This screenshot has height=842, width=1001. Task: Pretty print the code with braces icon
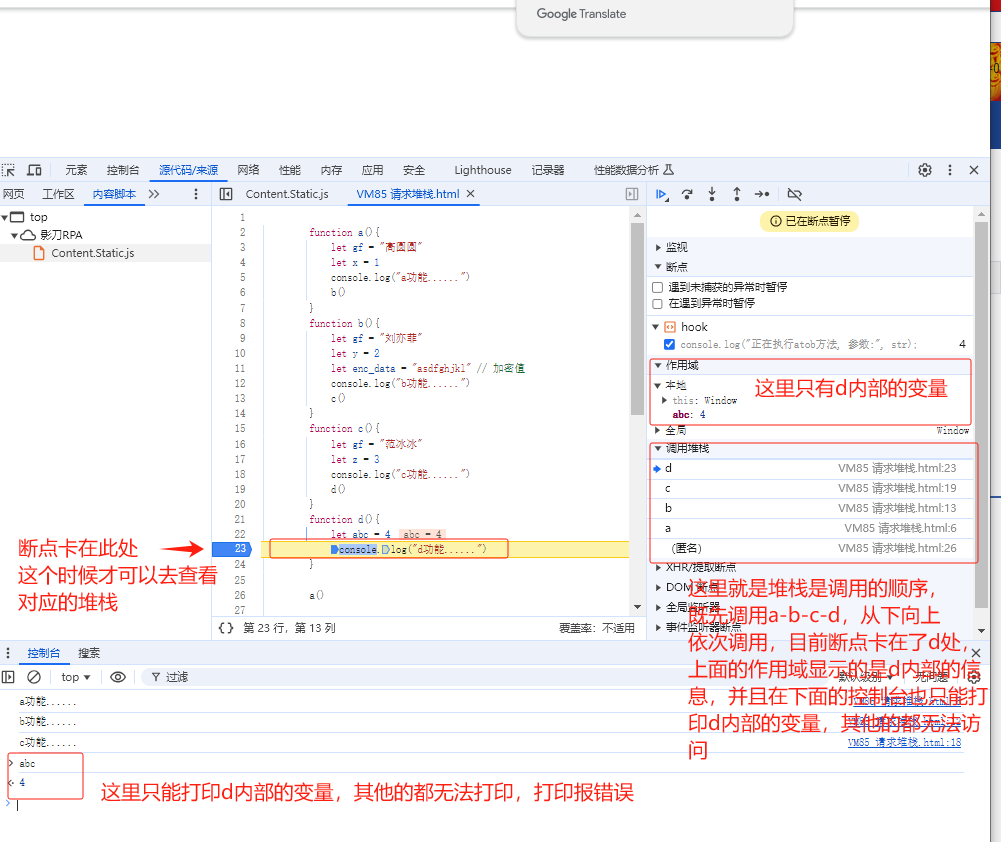tap(225, 628)
